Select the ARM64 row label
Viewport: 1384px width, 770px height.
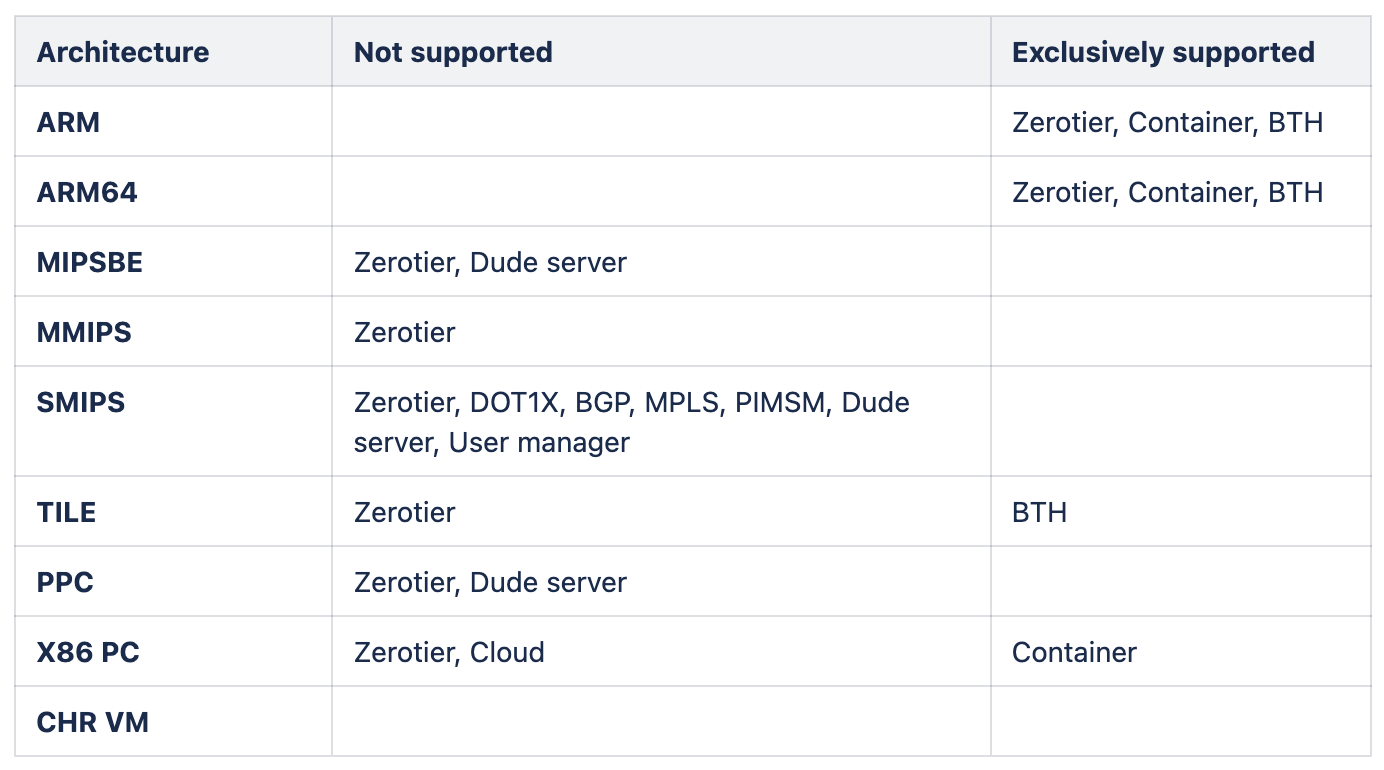pyautogui.click(x=87, y=192)
